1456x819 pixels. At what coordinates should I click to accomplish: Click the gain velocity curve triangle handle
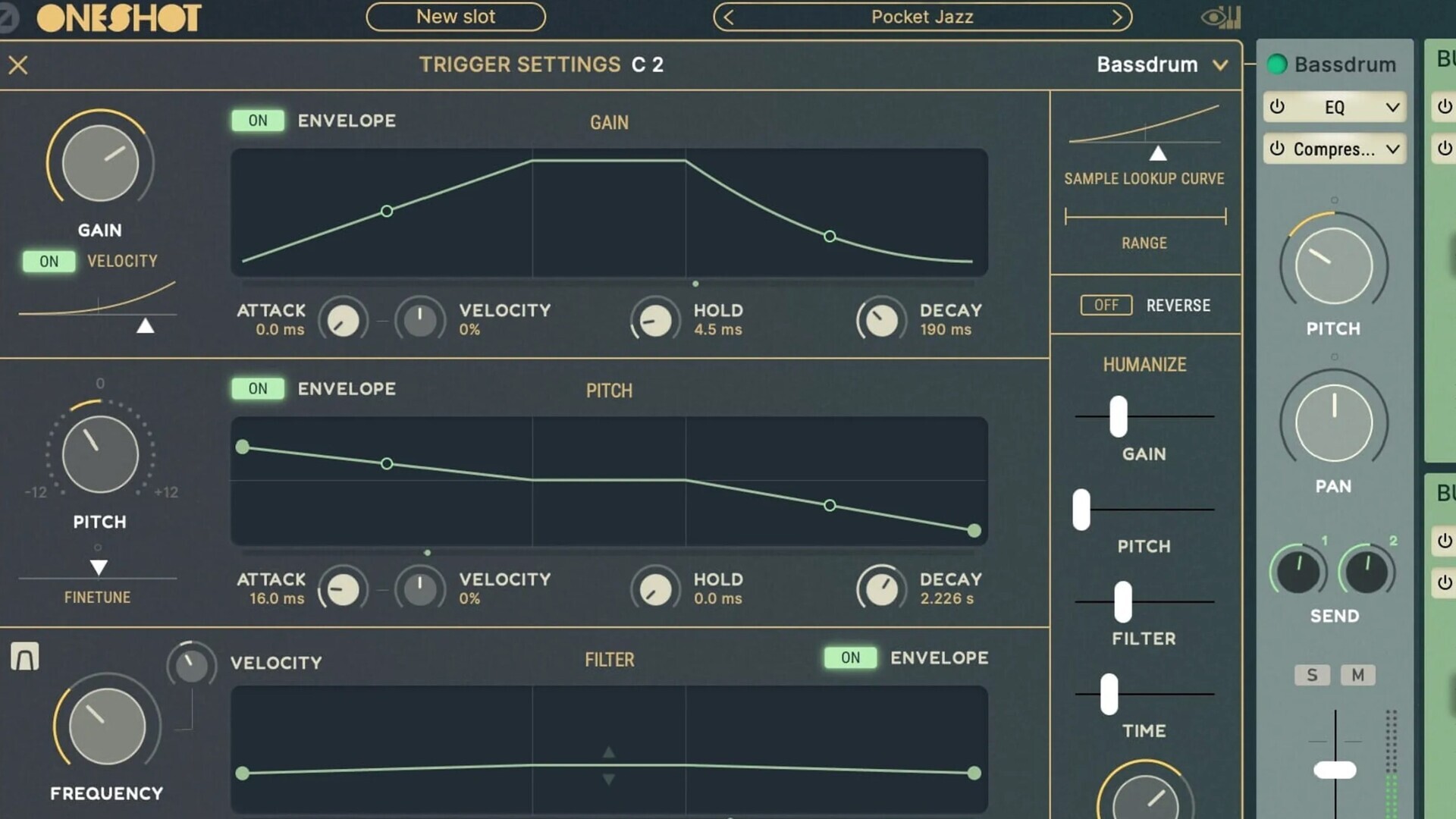(145, 326)
